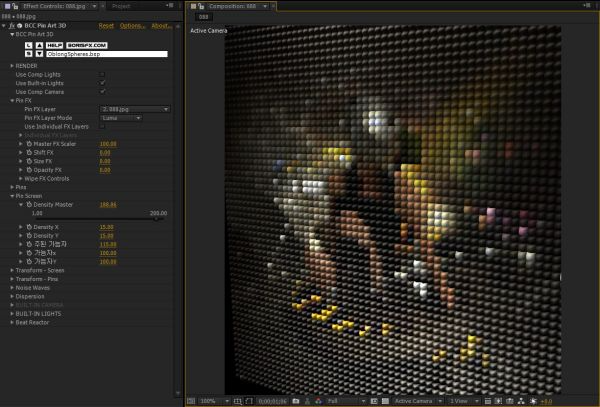The width and height of the screenshot is (600, 407).
Task: Click the Timeline button icon in viewer
Action: (x=510, y=401)
